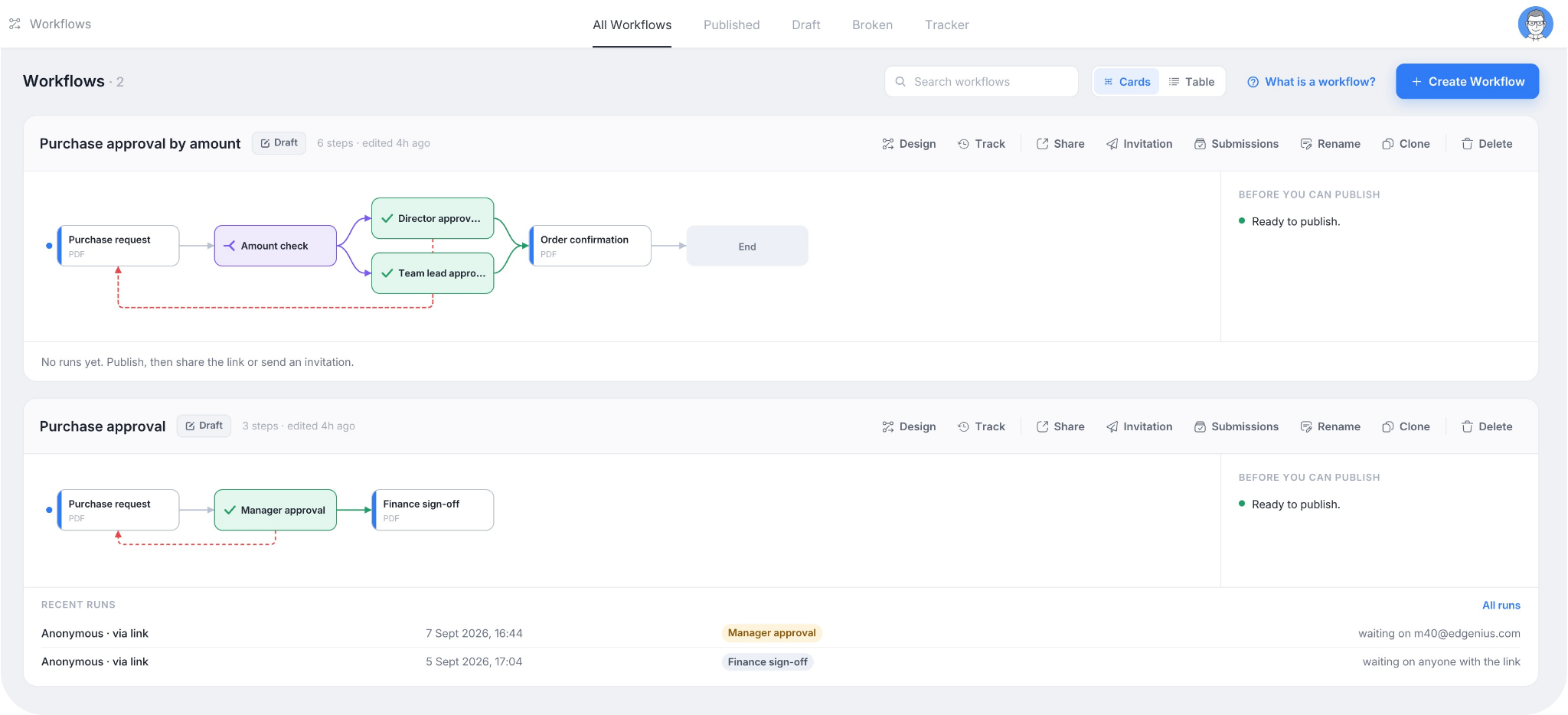Select the Published tab
Viewport: 1568px width, 715px height.
(x=731, y=24)
